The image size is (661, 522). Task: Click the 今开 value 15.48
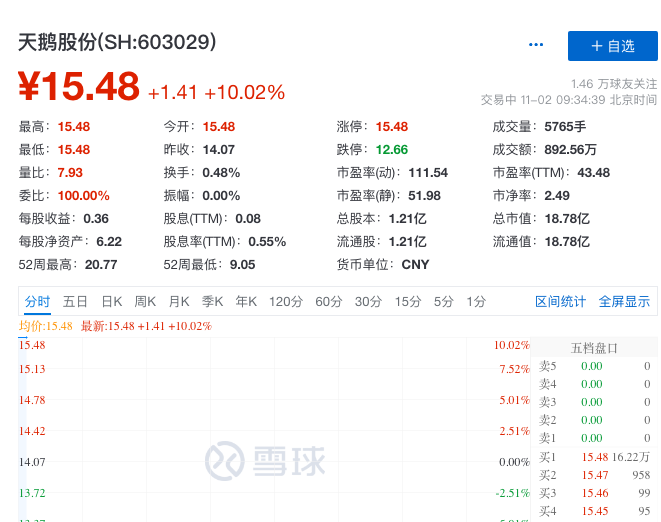click(219, 126)
